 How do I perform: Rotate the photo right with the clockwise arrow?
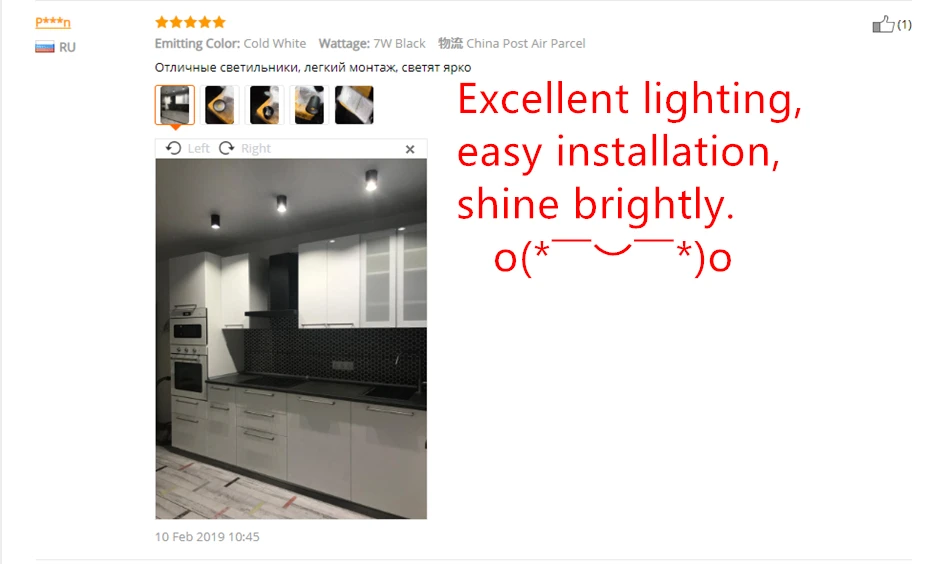pos(227,148)
